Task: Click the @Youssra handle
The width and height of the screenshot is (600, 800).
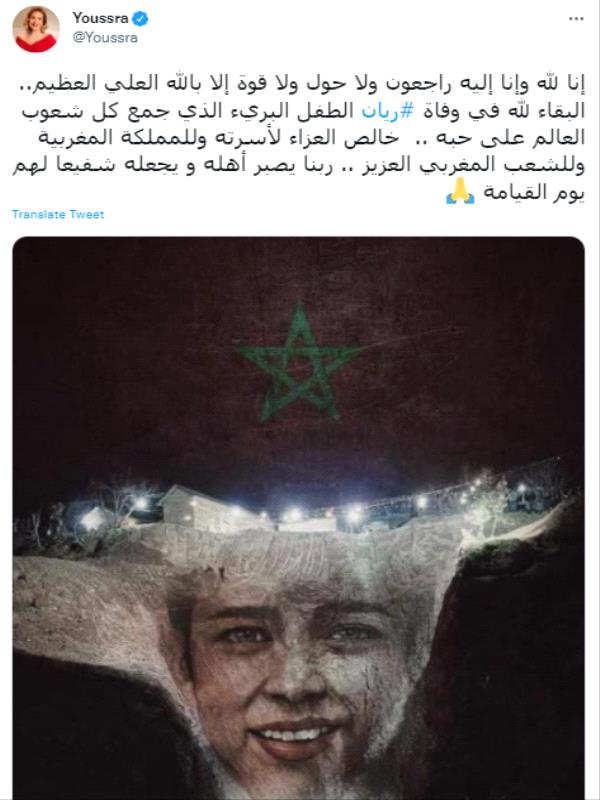Action: click(105, 38)
